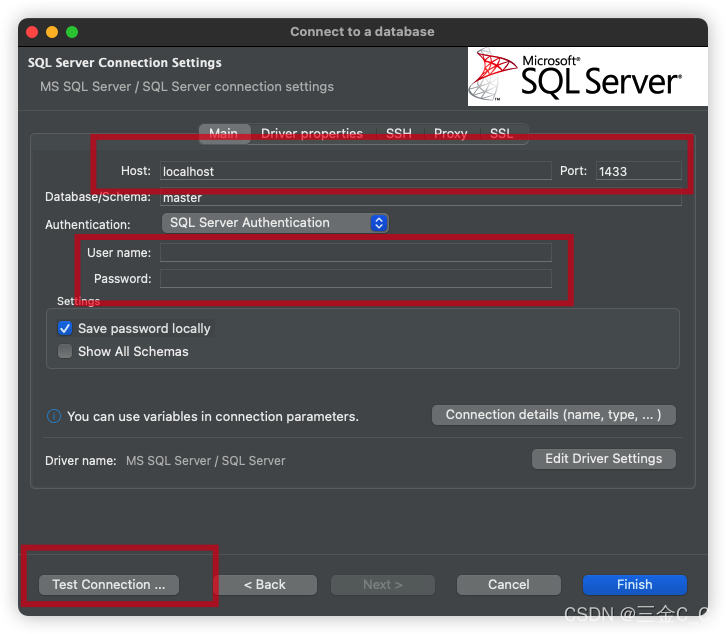This screenshot has width=726, height=634.
Task: Enable Show All Schemas checkbox
Action: (x=65, y=351)
